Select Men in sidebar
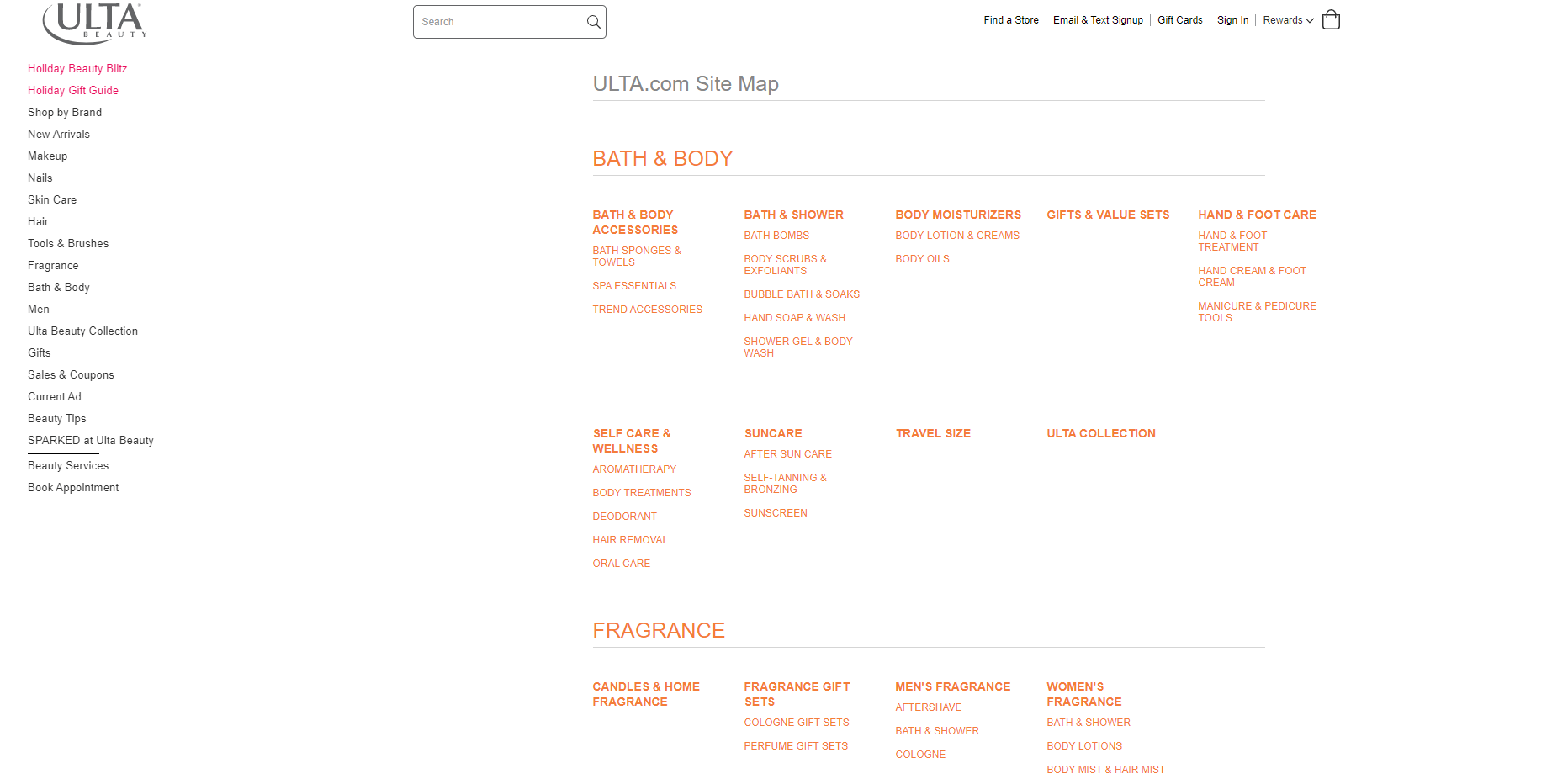1568x779 pixels. point(39,309)
